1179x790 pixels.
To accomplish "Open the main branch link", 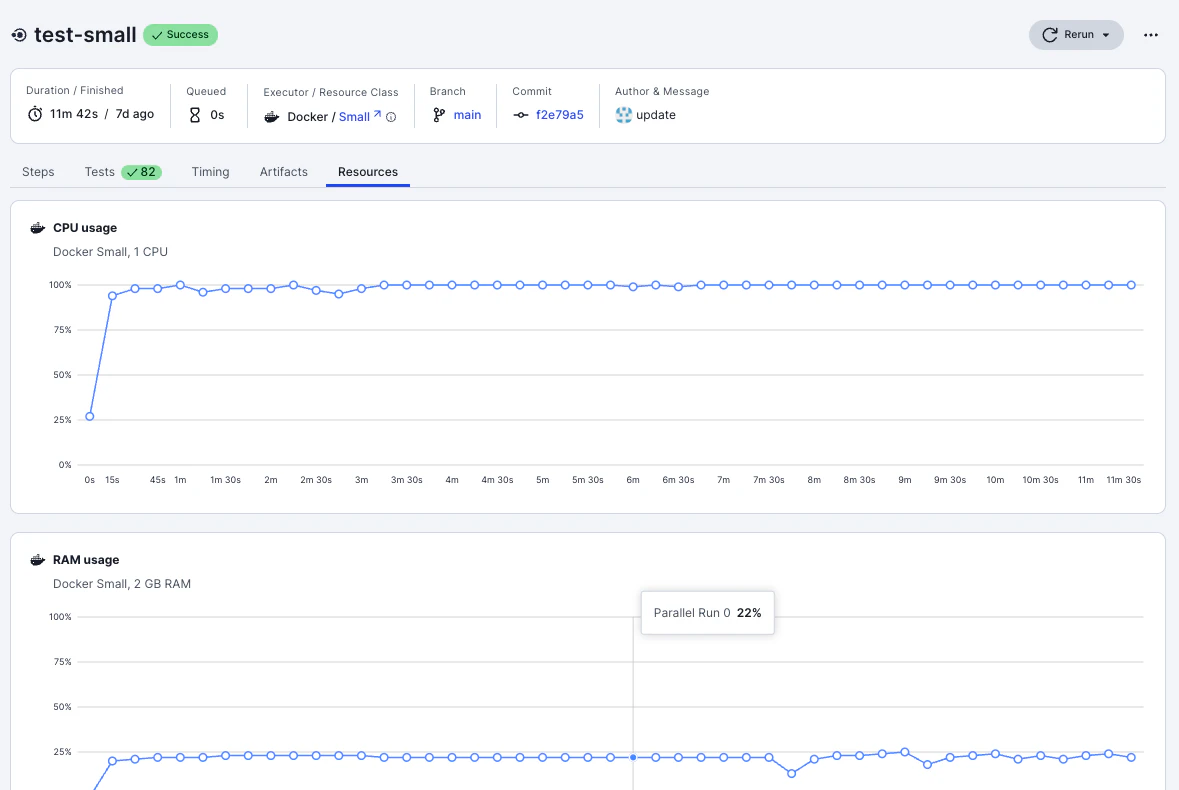I will (x=467, y=115).
